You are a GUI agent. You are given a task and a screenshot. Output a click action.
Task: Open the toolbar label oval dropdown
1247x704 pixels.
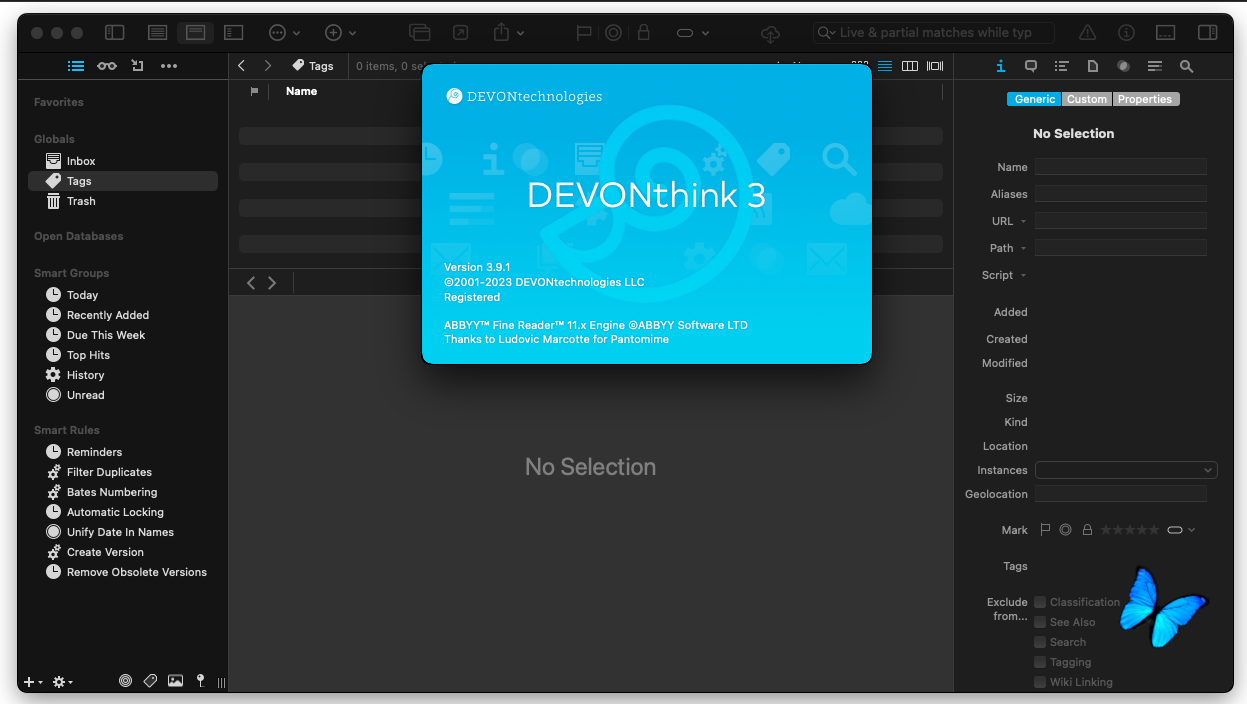[x=693, y=33]
